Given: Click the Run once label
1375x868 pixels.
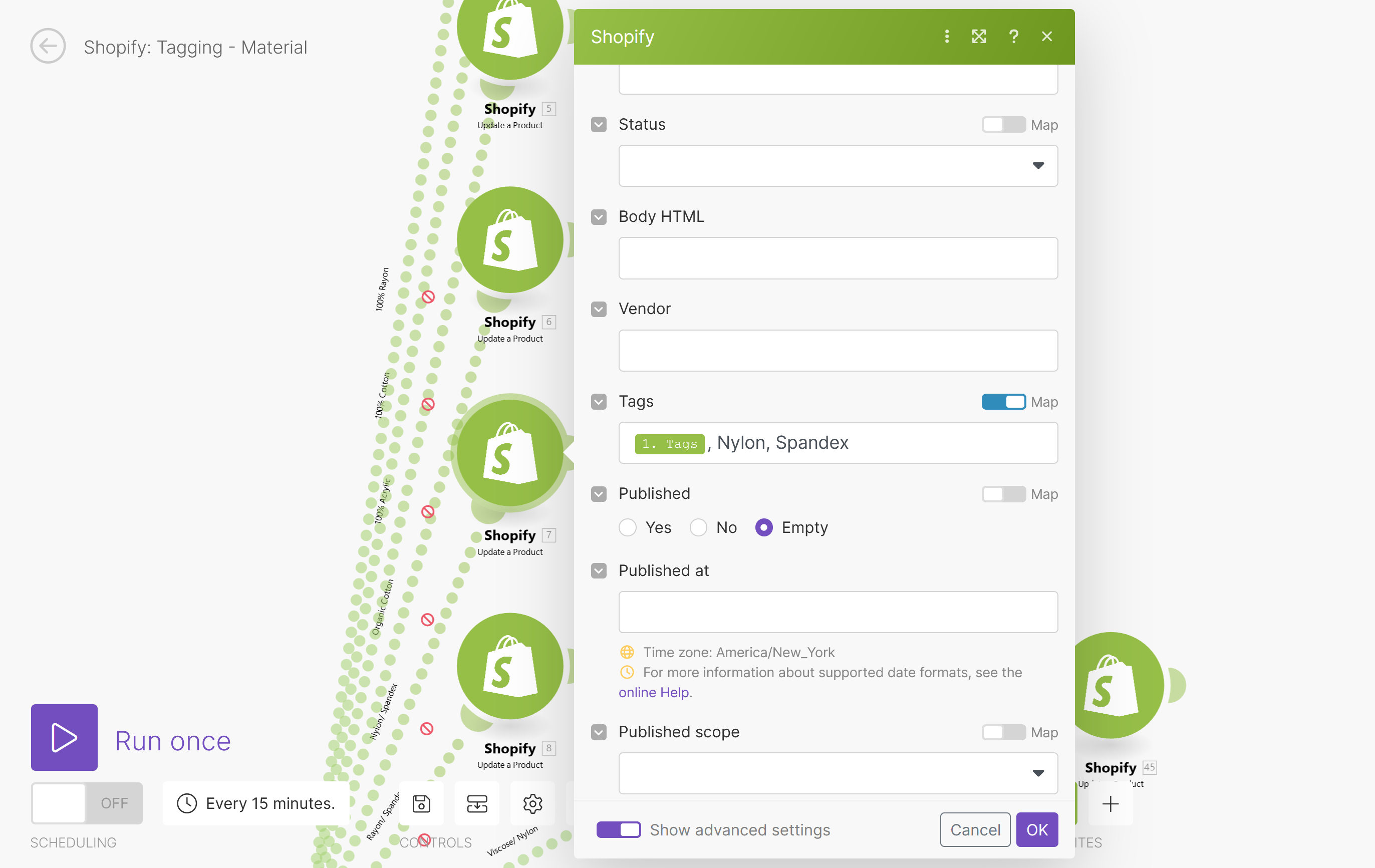Looking at the screenshot, I should (173, 741).
